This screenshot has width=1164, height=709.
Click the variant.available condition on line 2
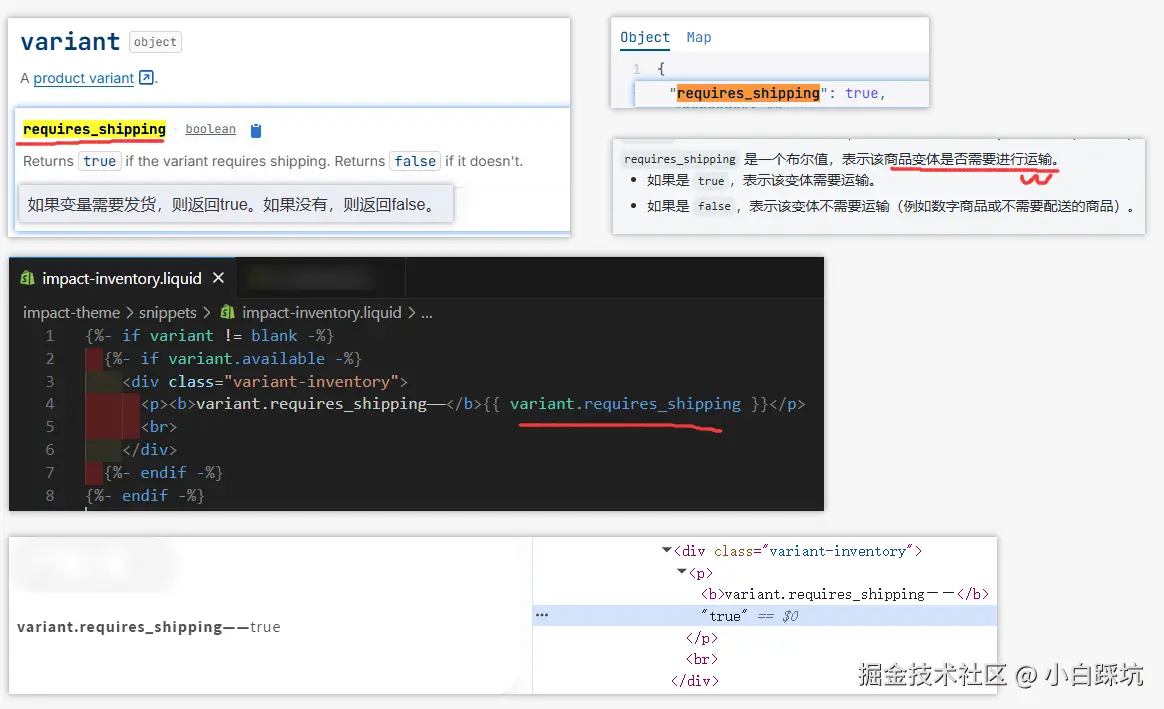point(246,359)
